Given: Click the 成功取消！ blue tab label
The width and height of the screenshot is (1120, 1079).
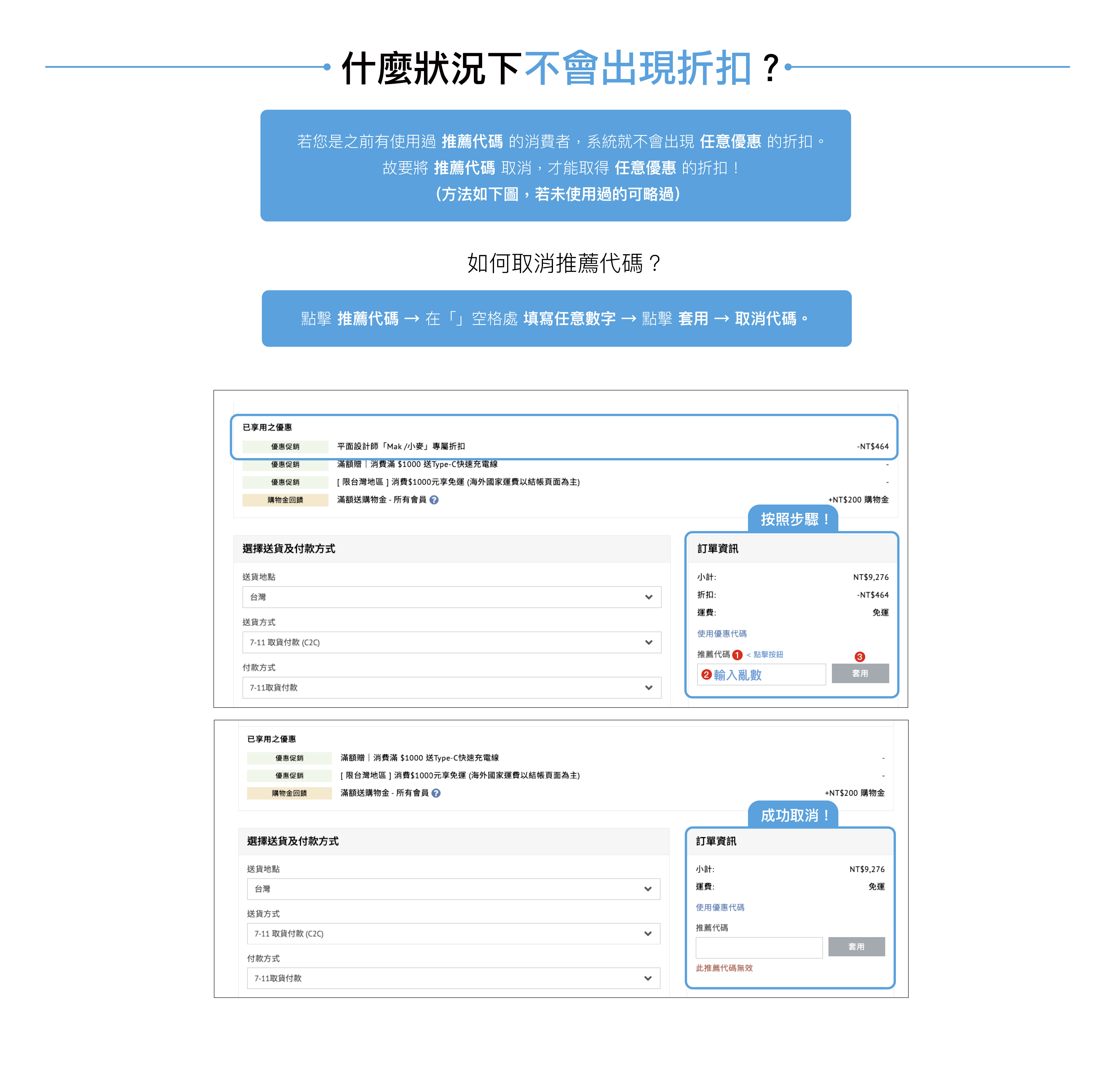Looking at the screenshot, I should pos(793,816).
